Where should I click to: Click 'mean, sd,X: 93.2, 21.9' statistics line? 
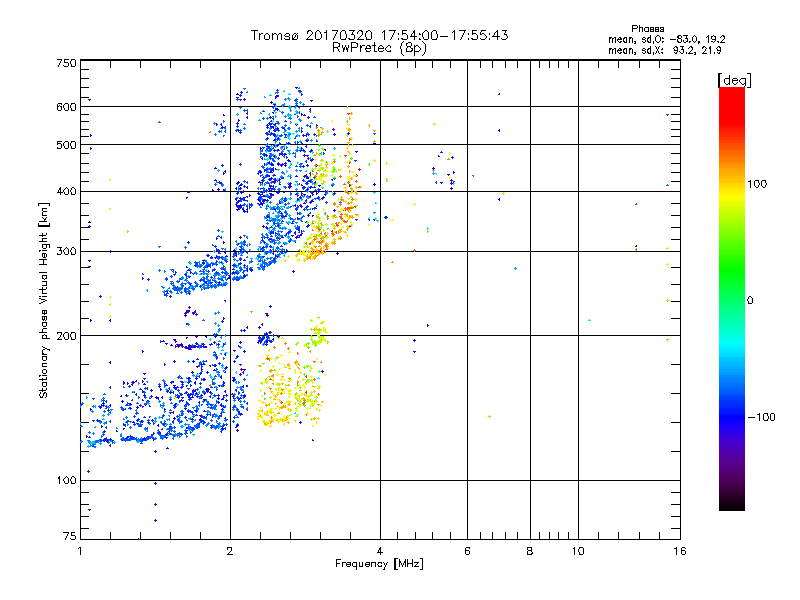tap(664, 50)
